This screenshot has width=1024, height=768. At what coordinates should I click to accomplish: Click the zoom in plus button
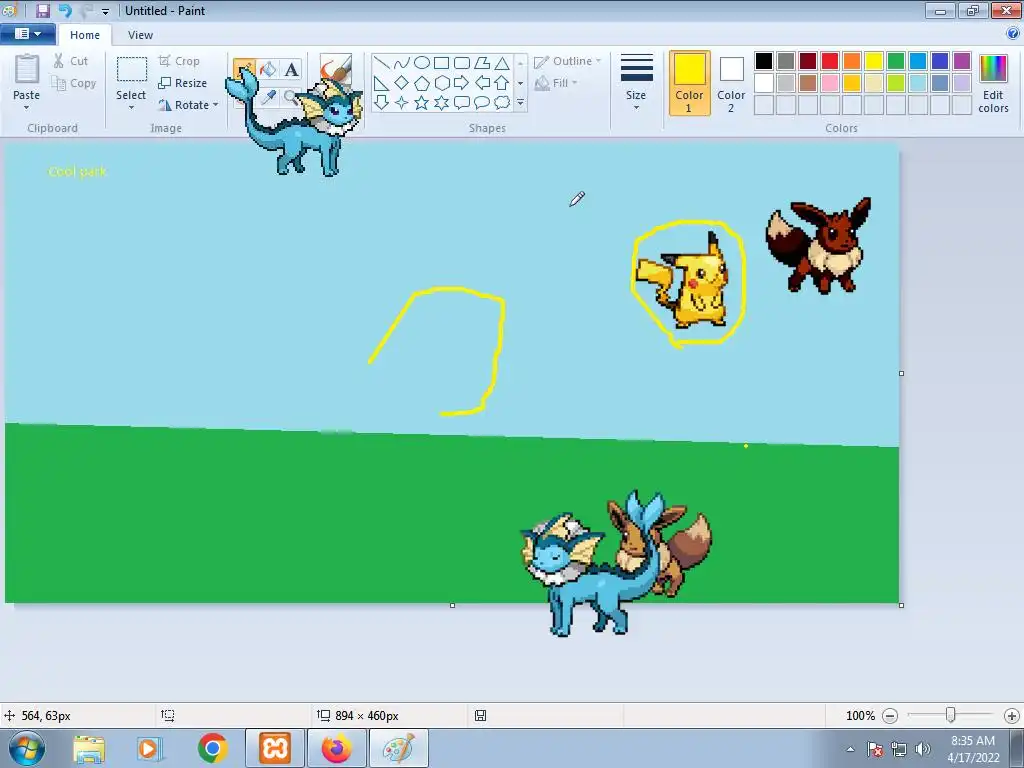(x=1012, y=716)
